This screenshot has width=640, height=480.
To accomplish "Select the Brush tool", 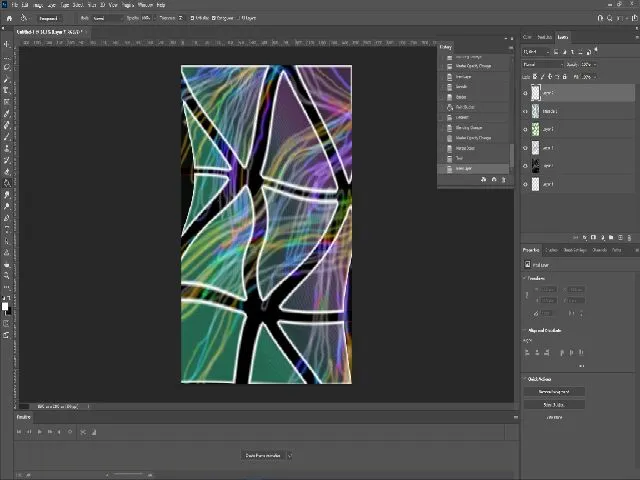I will [7, 137].
